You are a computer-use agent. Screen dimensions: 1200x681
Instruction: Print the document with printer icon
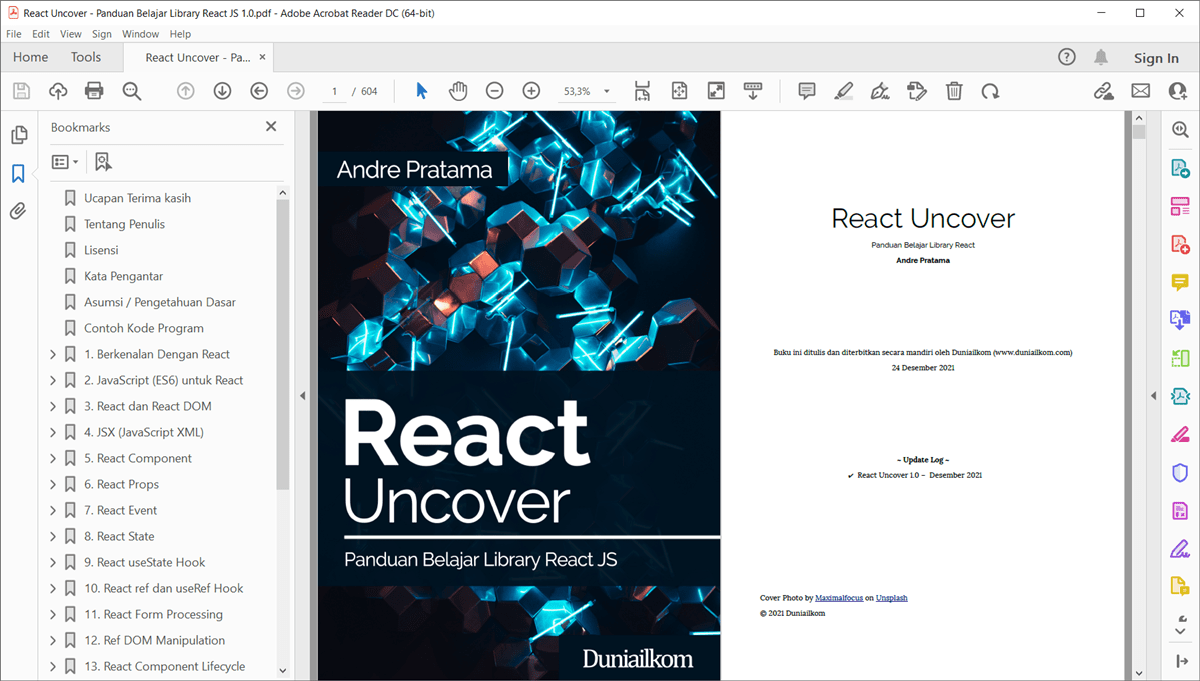click(94, 91)
